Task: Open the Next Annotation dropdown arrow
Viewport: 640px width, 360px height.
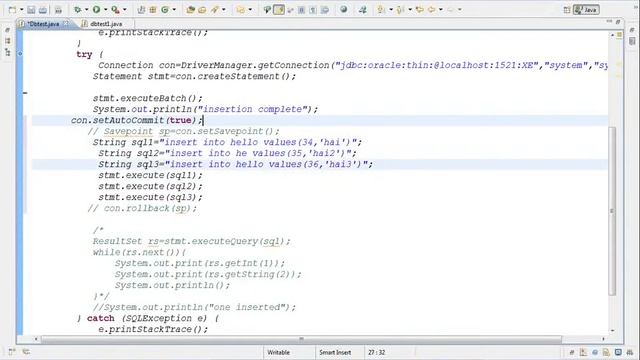Action: [390, 9]
